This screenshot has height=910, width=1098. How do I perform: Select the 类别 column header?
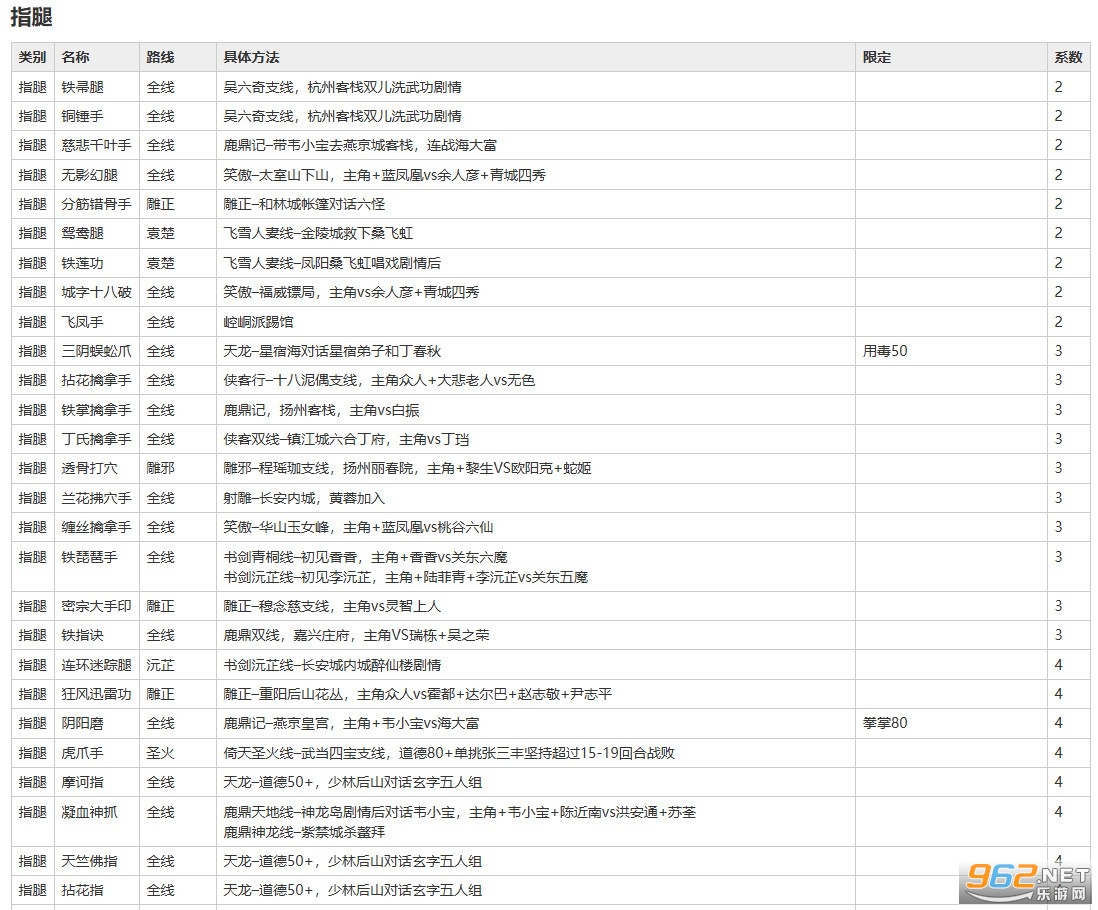point(33,57)
